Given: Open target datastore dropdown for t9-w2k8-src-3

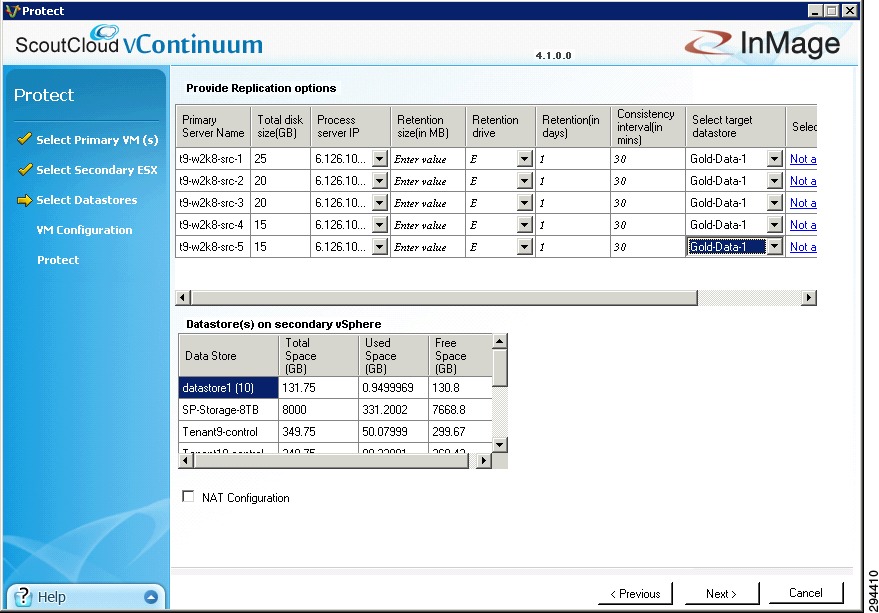Looking at the screenshot, I should (x=775, y=203).
